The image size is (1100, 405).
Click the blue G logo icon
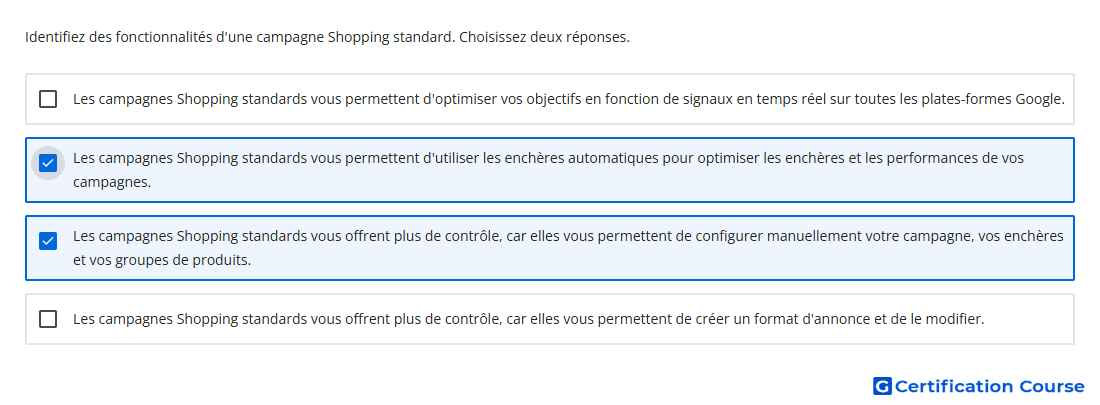click(882, 386)
